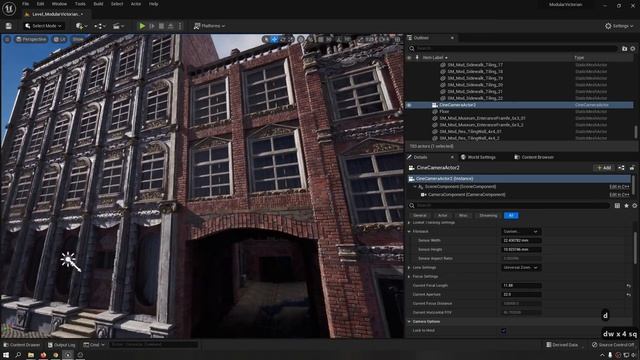Viewport: 640px width, 360px height.
Task: Collapse the SceneComponent tree node
Action: point(415,187)
